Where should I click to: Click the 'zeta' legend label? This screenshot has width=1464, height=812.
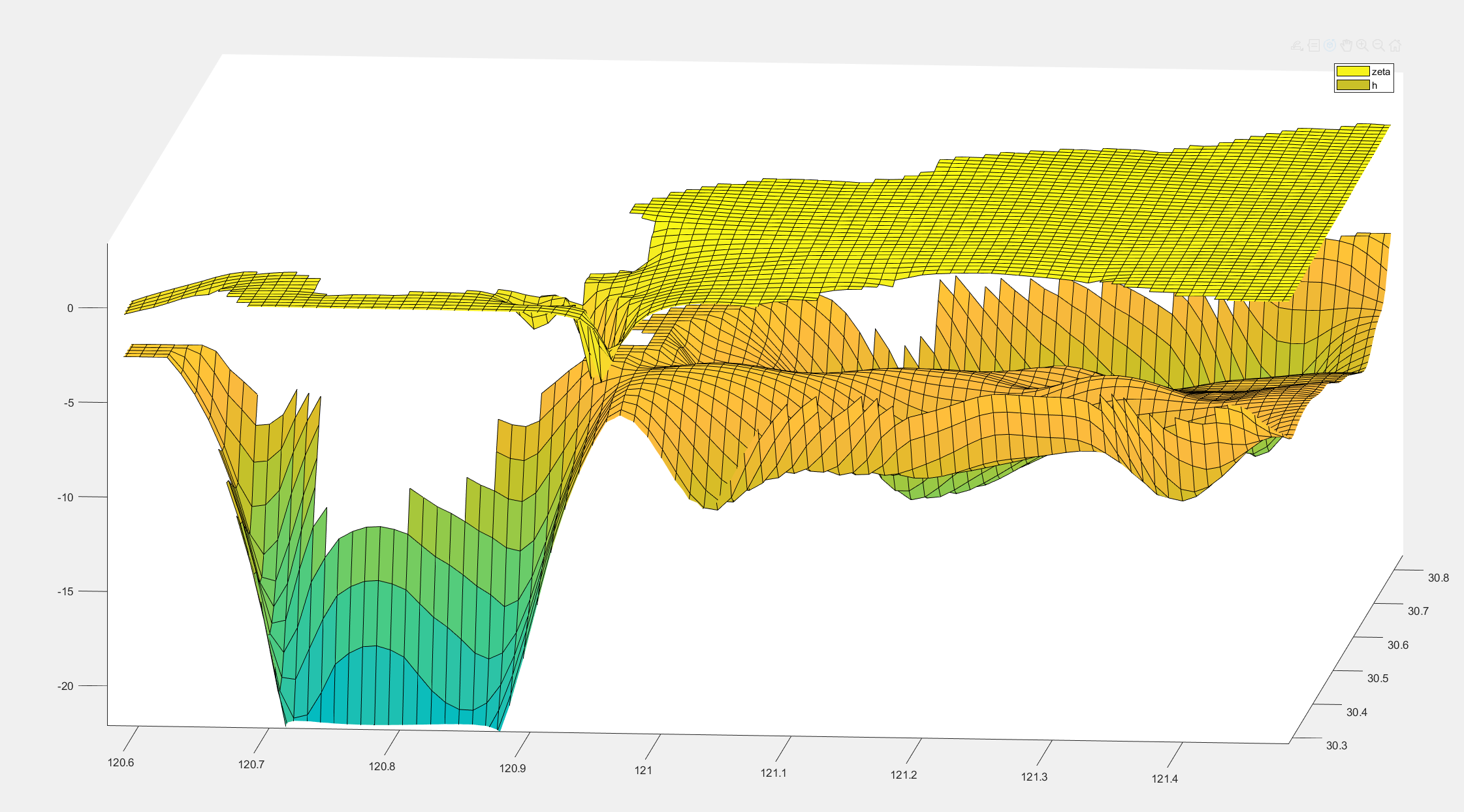(x=1380, y=72)
